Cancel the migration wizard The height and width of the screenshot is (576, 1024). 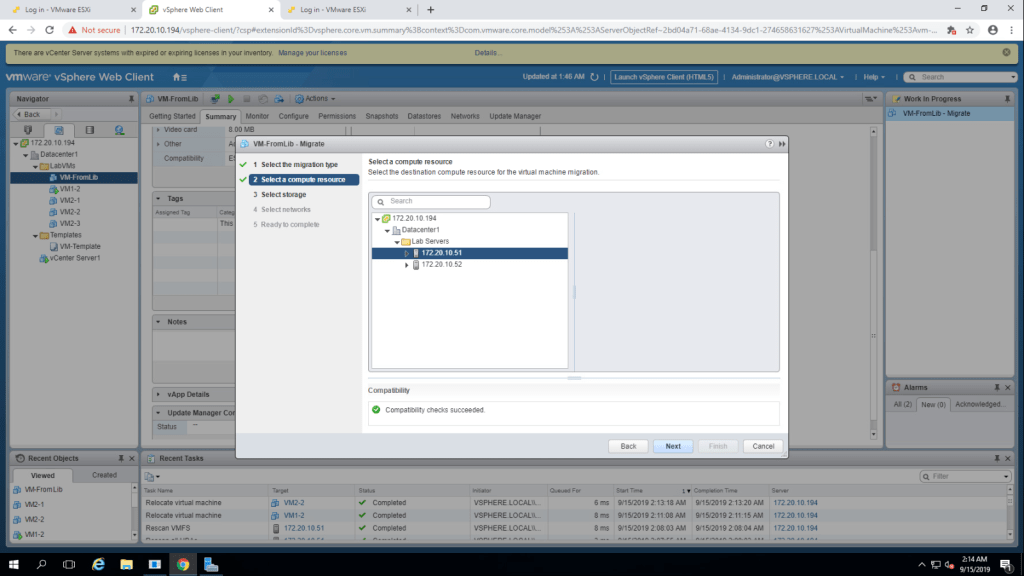763,446
